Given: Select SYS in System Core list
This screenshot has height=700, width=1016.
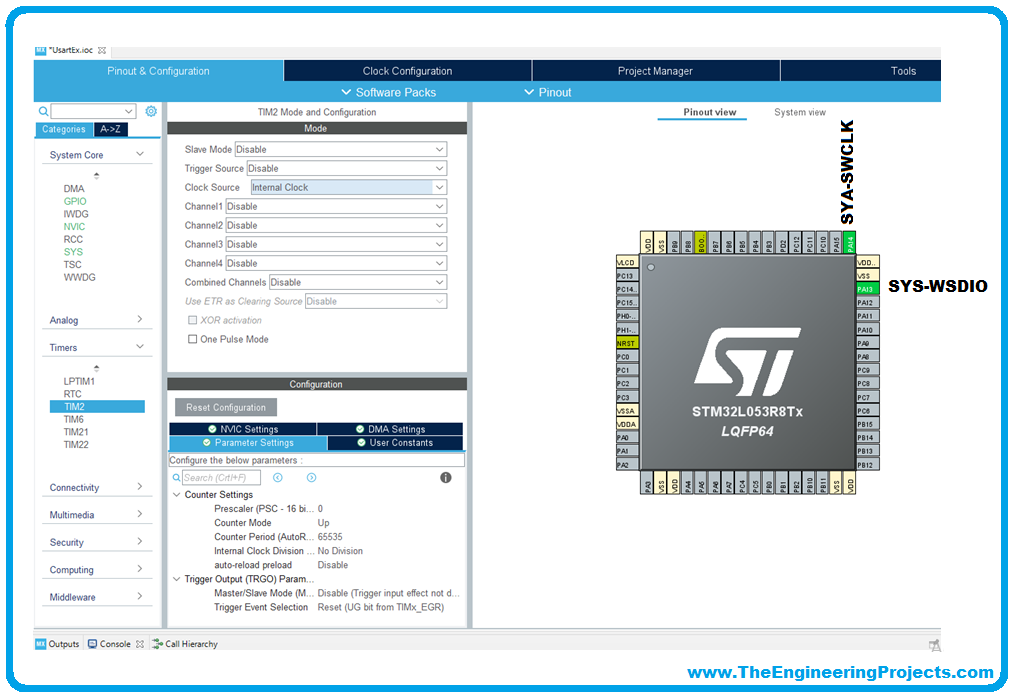Looking at the screenshot, I should point(73,251).
